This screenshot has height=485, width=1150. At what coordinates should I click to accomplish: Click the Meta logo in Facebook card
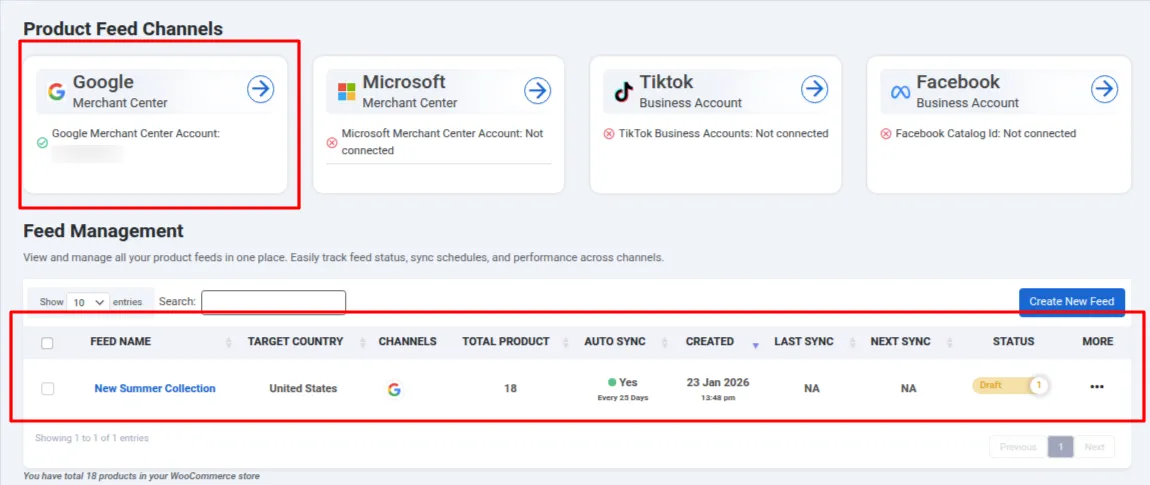click(x=900, y=92)
